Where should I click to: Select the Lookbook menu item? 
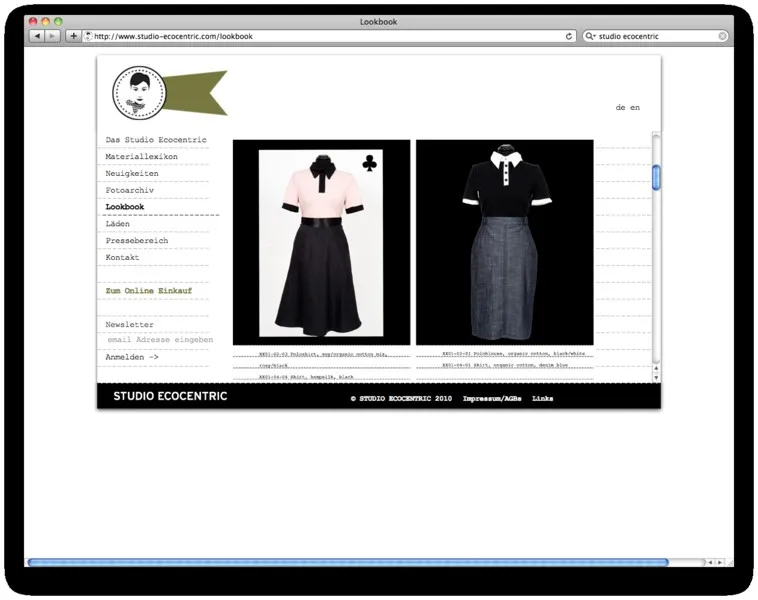[x=125, y=206]
